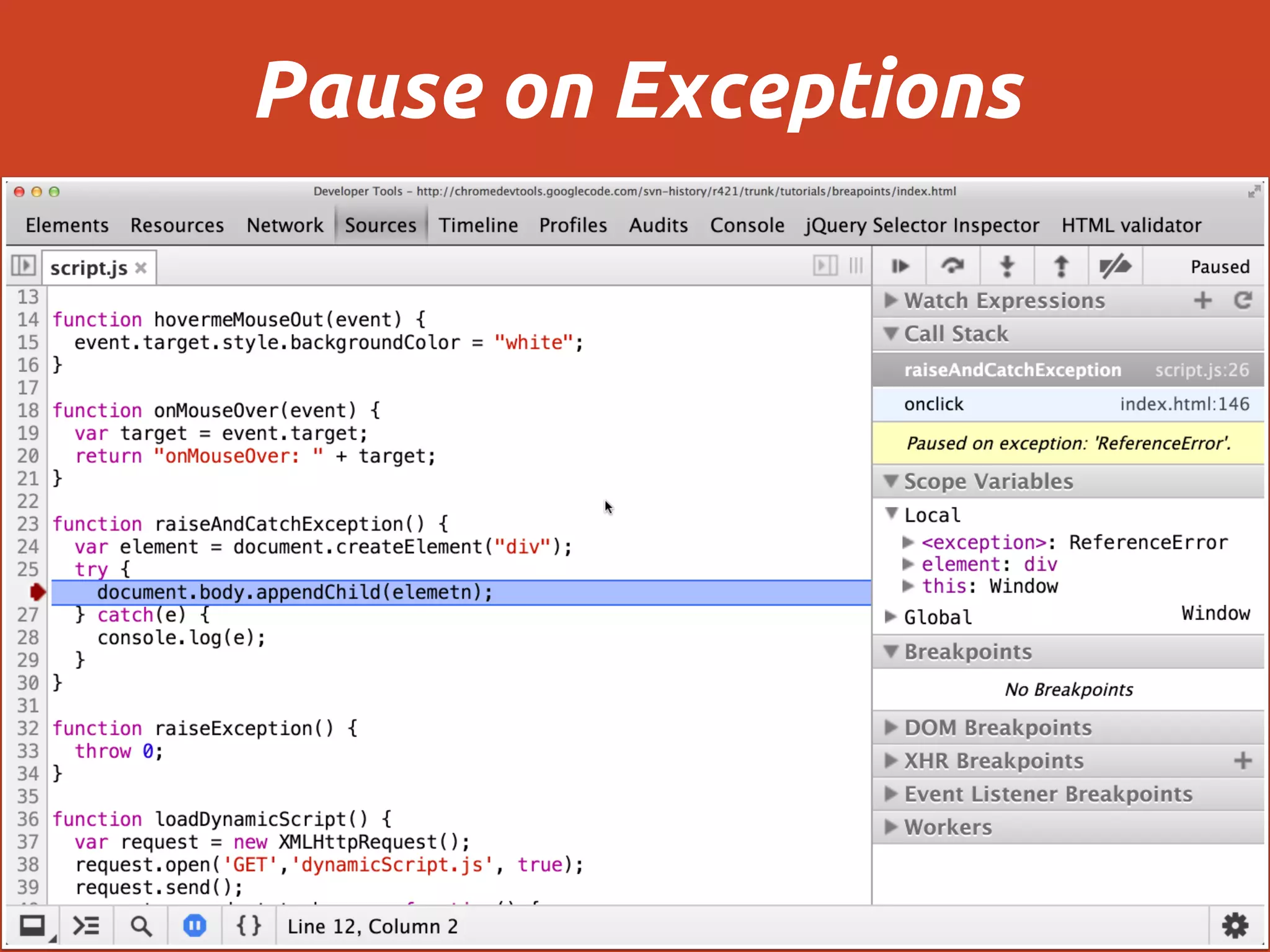
Task: Click line number 33 in gutter
Action: click(x=28, y=751)
